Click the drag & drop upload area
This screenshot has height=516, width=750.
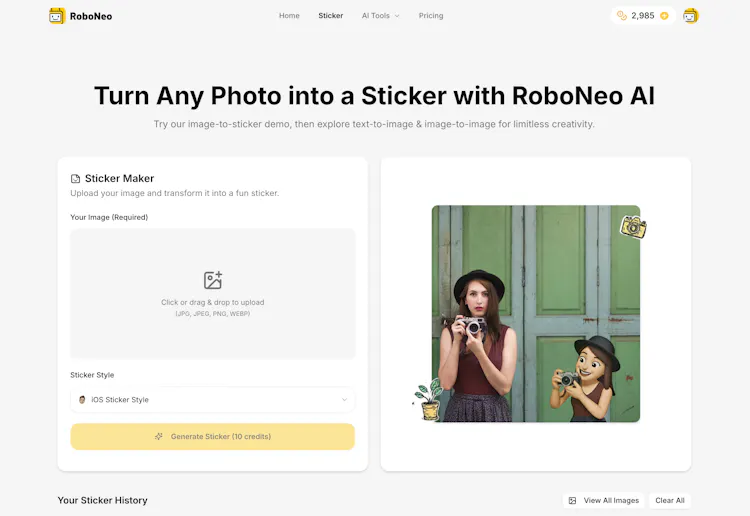click(x=212, y=294)
